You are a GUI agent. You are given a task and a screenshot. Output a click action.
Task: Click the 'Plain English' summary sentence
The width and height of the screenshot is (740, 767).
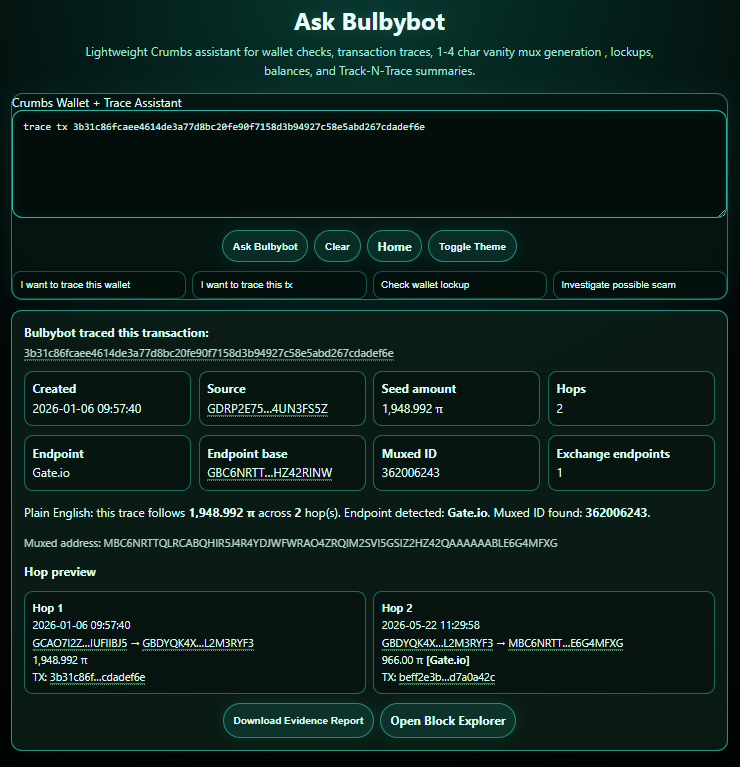[337, 513]
